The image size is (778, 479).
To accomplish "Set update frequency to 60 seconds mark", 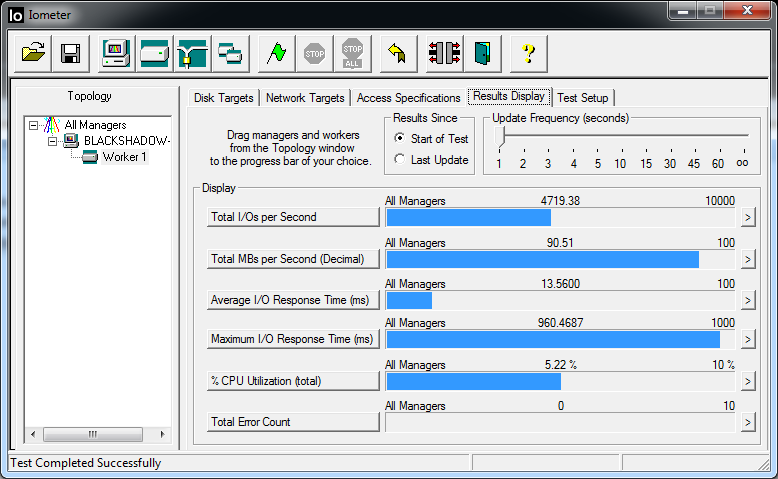I will [x=718, y=163].
